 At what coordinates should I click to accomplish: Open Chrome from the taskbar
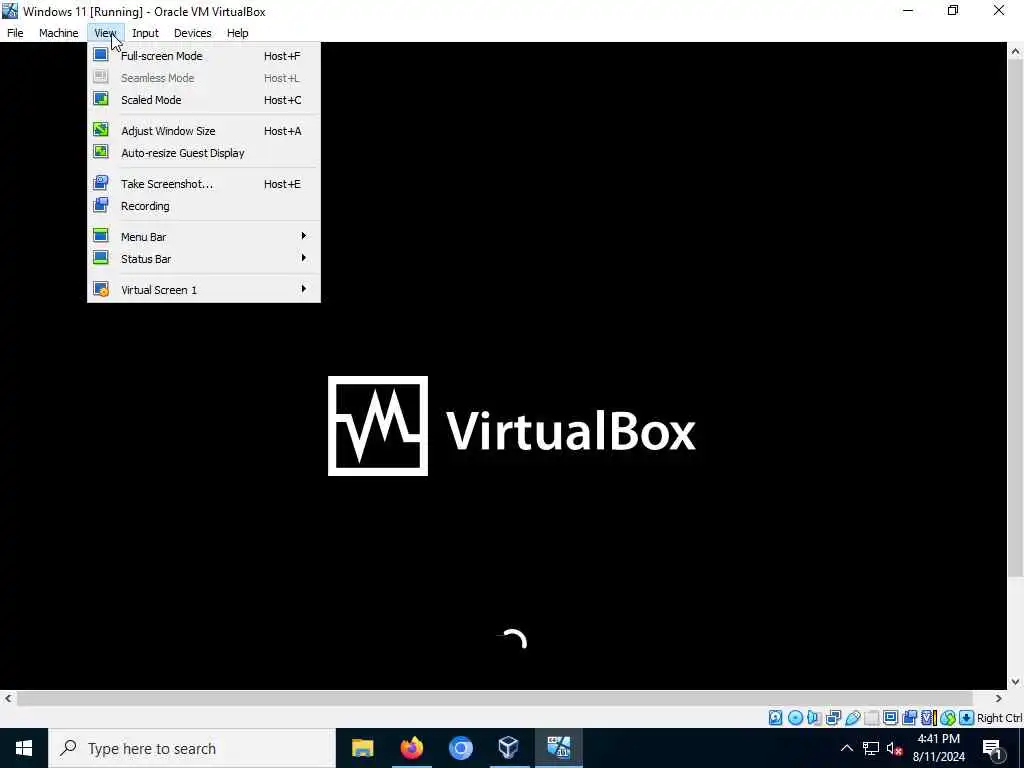click(460, 748)
